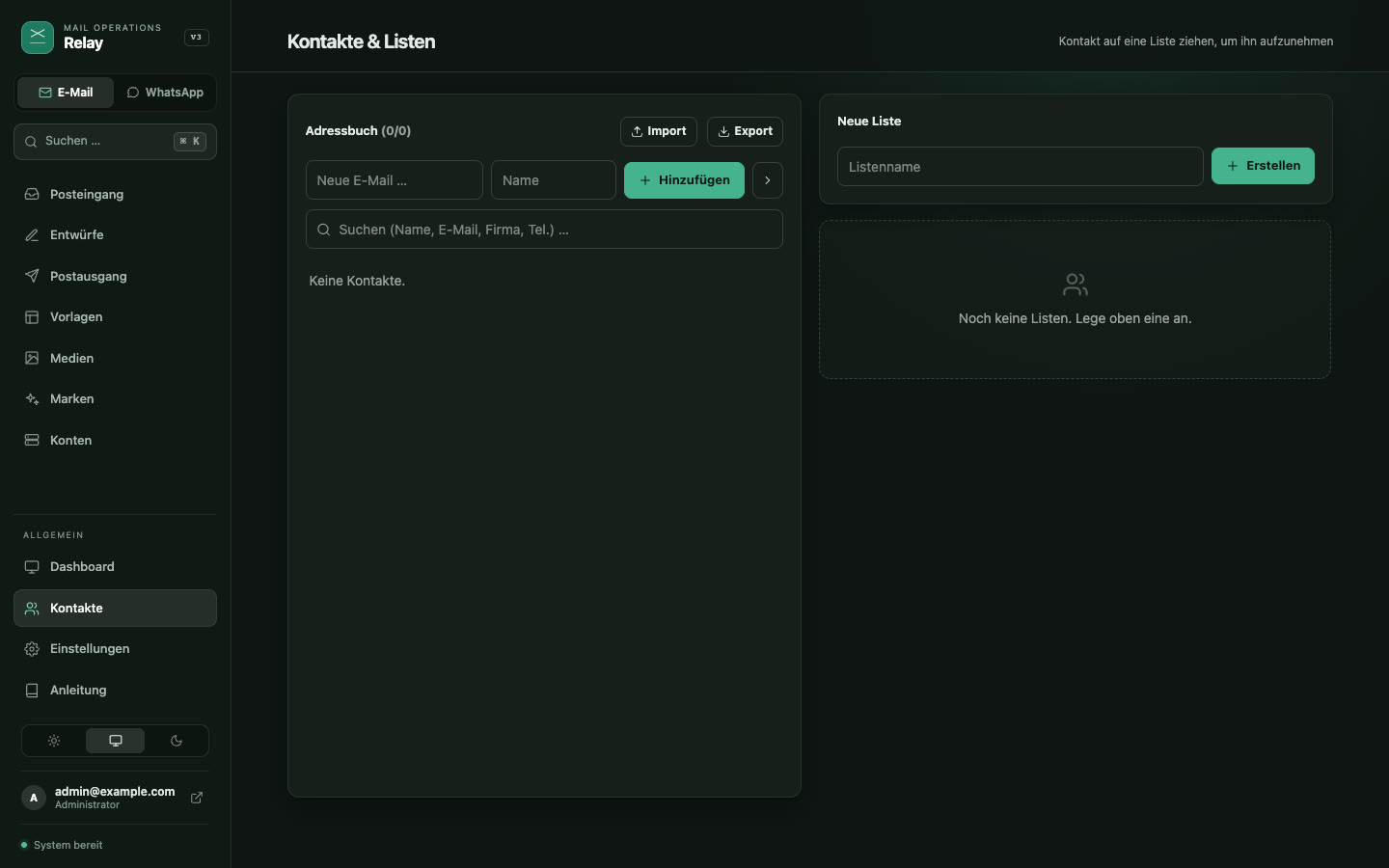Viewport: 1389px width, 868px height.
Task: Click the Entwürfe pencil icon
Action: click(32, 235)
